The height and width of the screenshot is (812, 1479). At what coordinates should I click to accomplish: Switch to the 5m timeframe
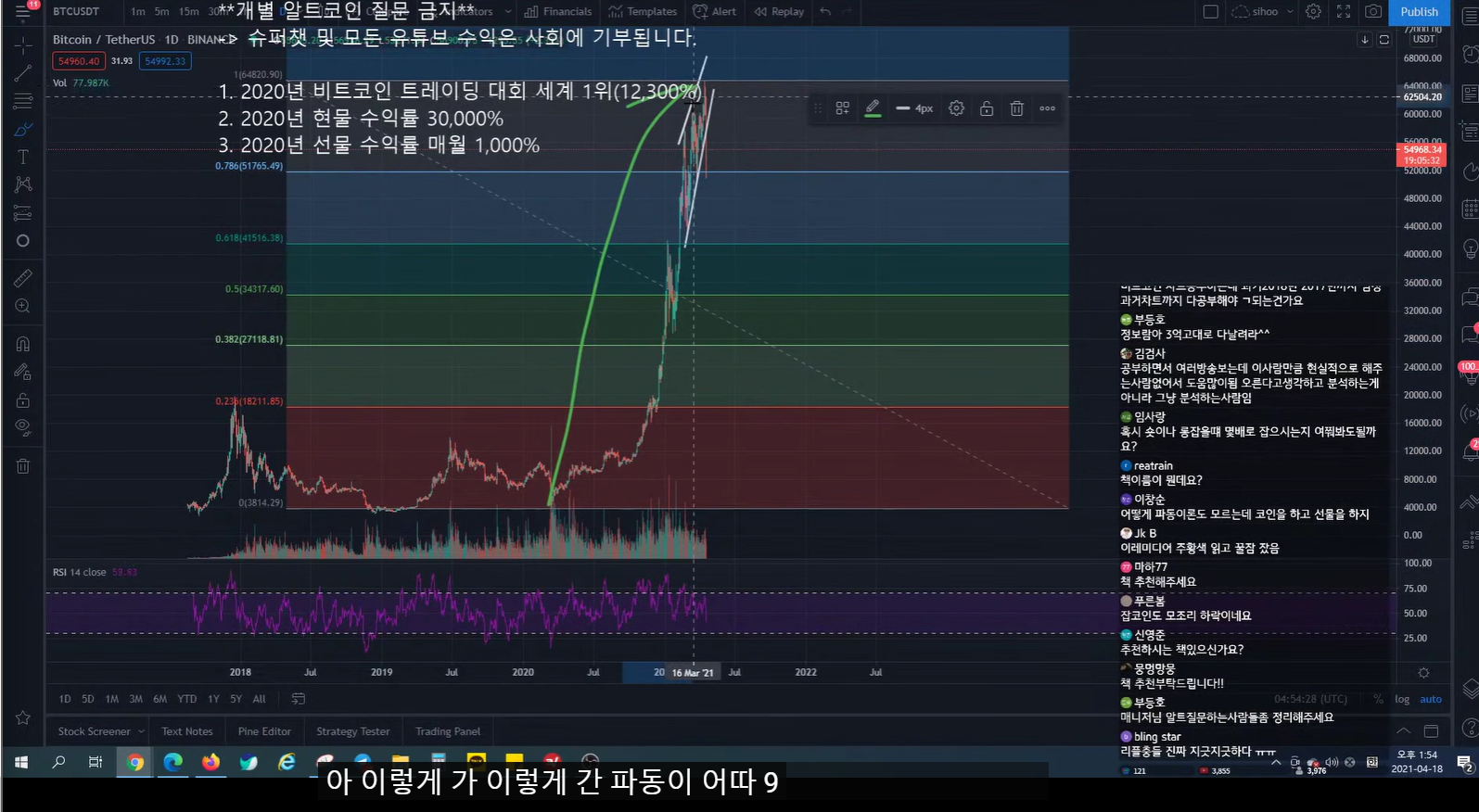[161, 12]
